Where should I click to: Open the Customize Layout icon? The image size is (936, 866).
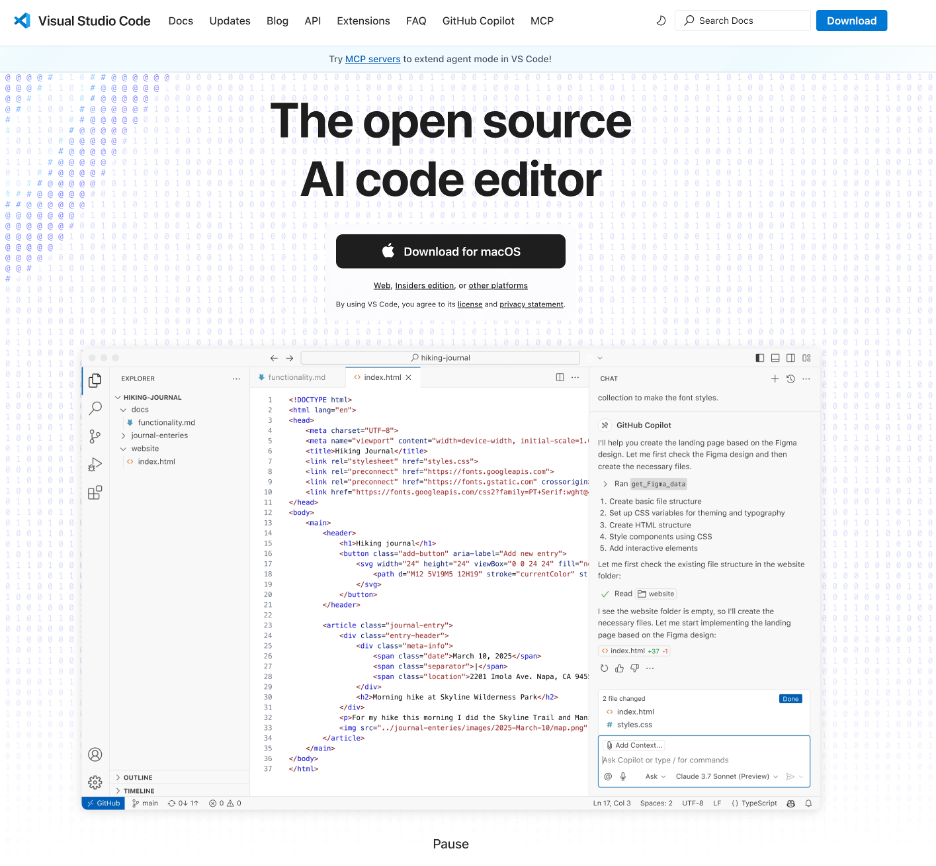coord(806,358)
